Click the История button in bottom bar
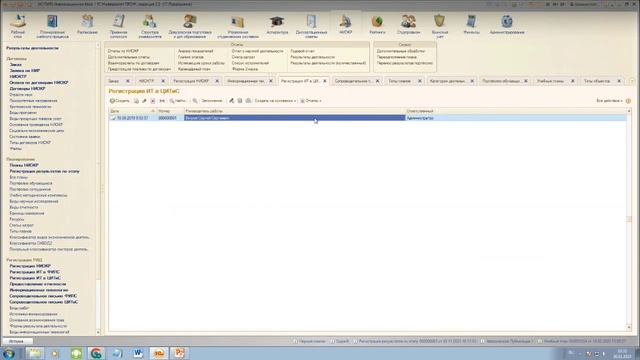Viewport: 640px width, 360px height. coord(17,341)
